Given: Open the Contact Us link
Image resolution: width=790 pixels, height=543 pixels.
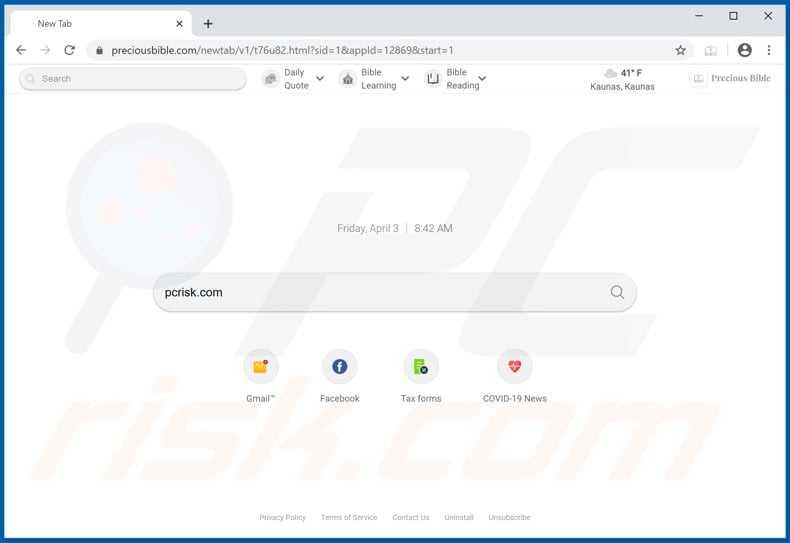Looking at the screenshot, I should click(411, 517).
